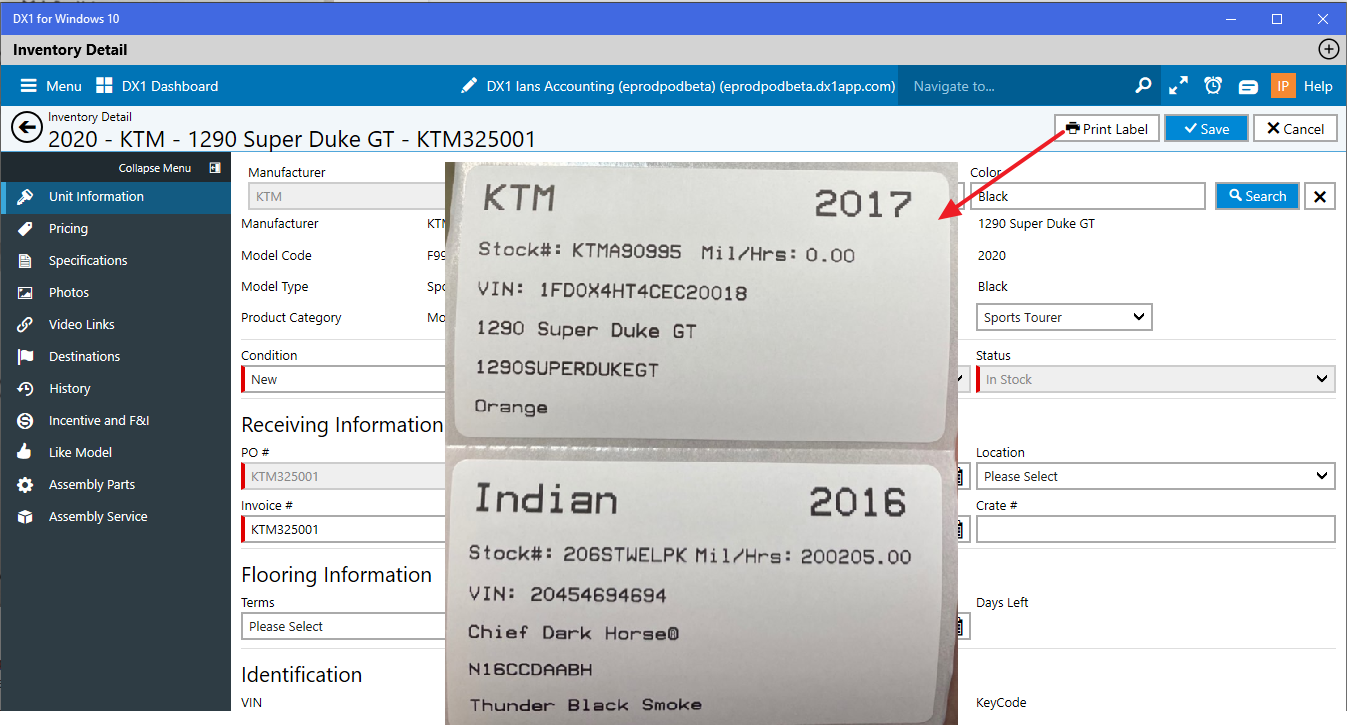Open the Status In Stock dropdown
The width and height of the screenshot is (1347, 725).
coord(1156,379)
